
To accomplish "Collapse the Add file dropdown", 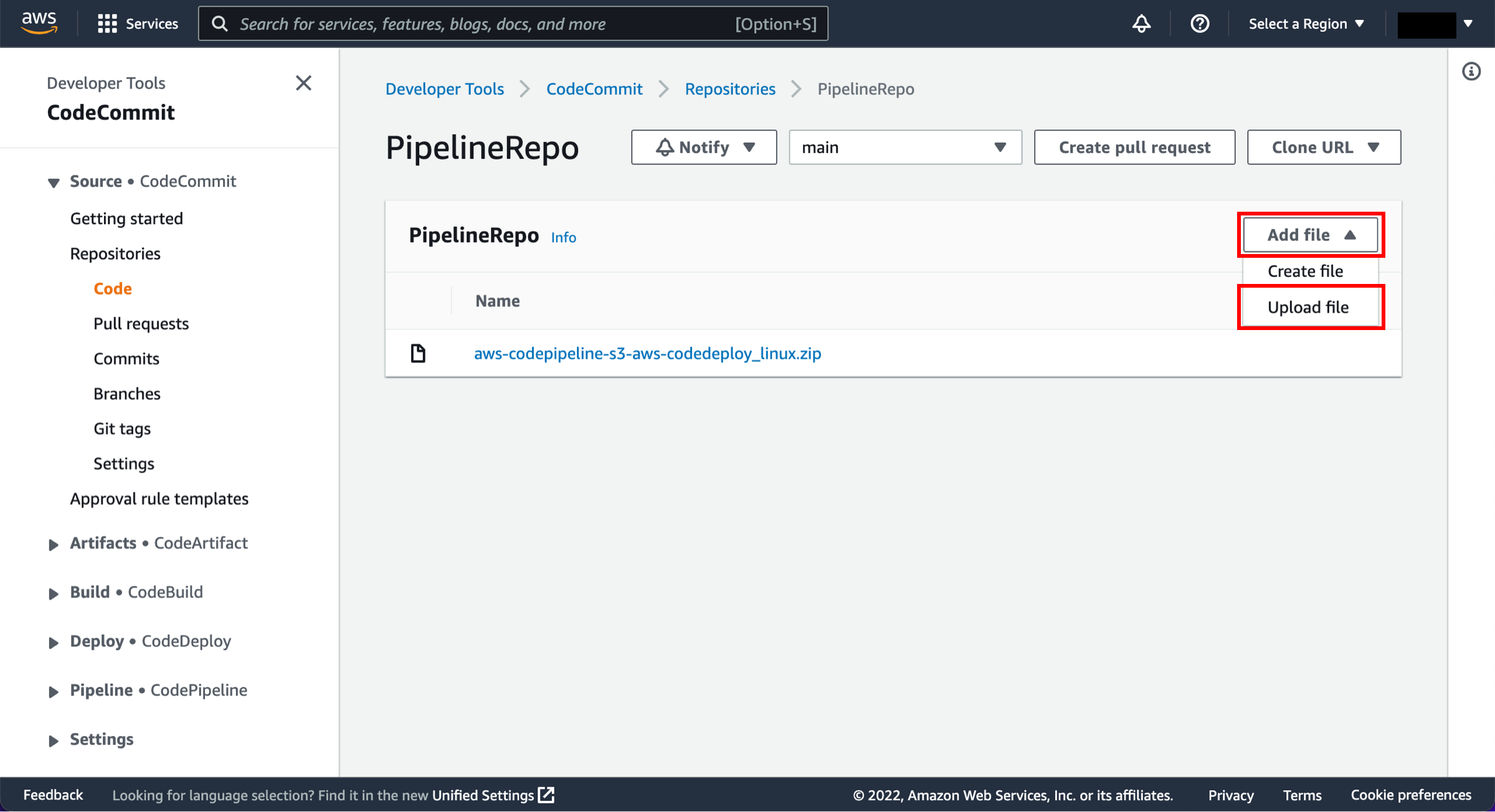I will [1311, 235].
